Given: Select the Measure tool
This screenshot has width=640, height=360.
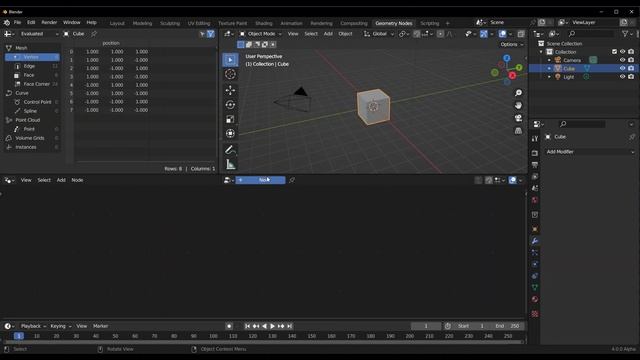Looking at the screenshot, I should [230, 164].
